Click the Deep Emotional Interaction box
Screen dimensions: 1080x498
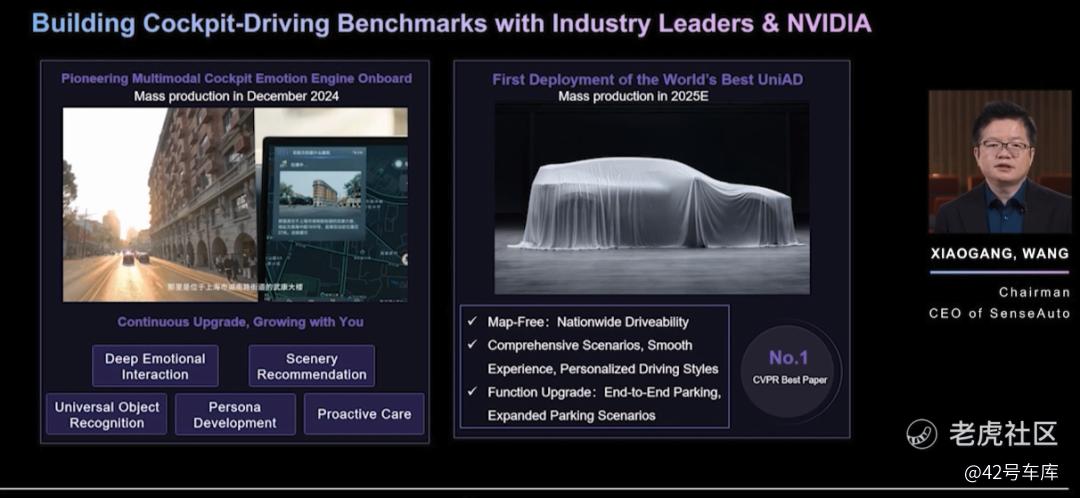(x=155, y=366)
